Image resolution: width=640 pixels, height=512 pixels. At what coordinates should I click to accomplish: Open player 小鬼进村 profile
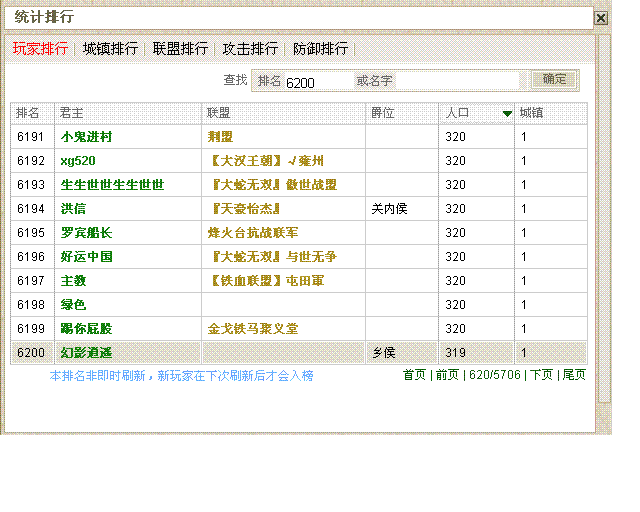click(86, 137)
